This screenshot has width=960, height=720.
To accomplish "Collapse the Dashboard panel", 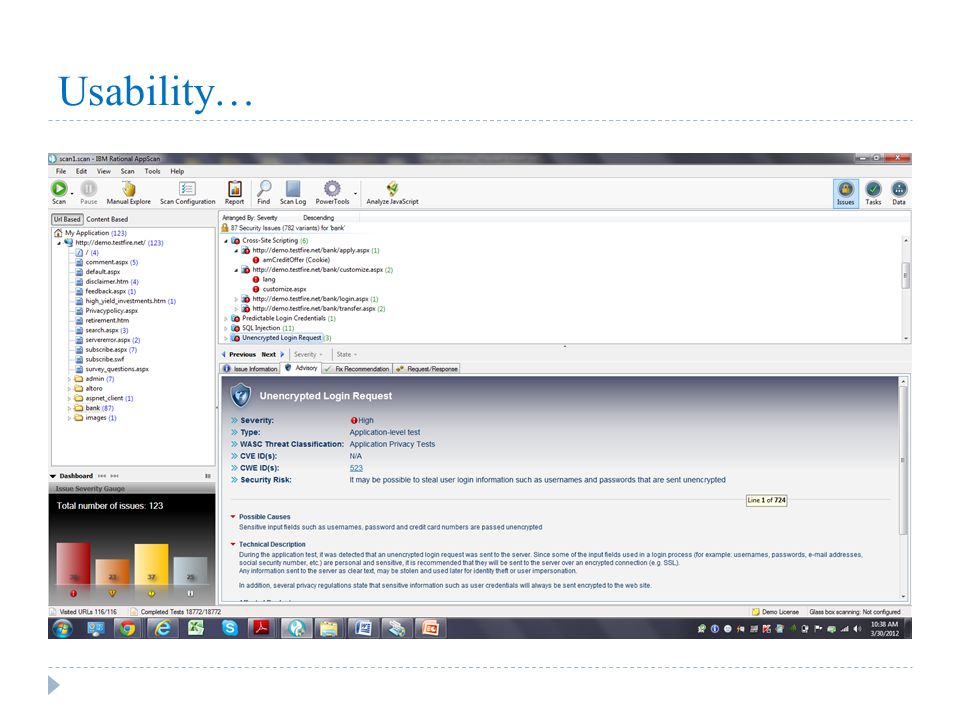I will (x=53, y=476).
